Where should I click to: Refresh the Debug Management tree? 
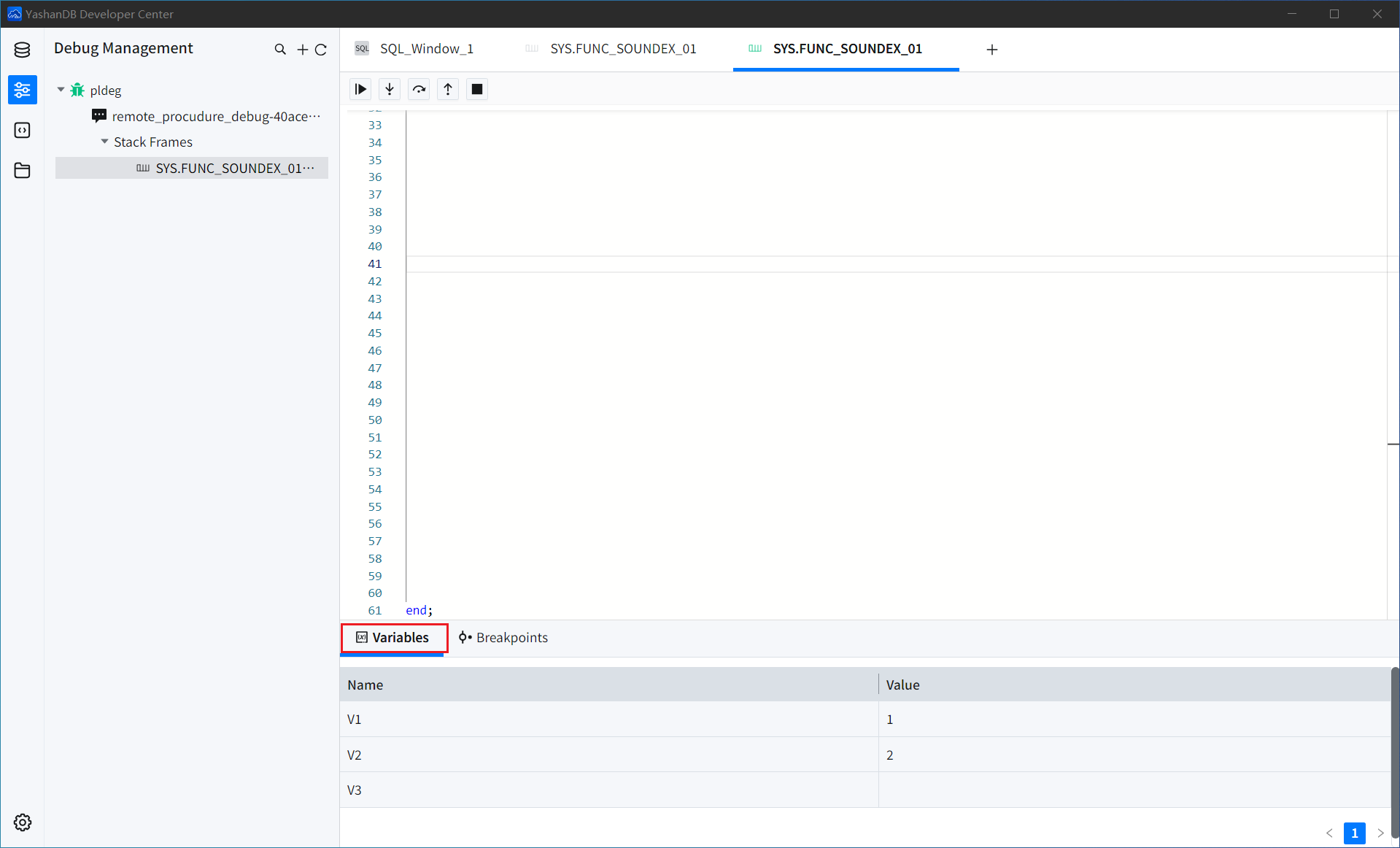[x=321, y=50]
